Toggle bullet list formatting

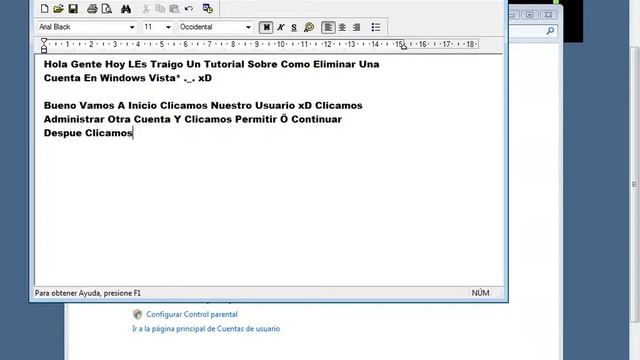click(376, 27)
